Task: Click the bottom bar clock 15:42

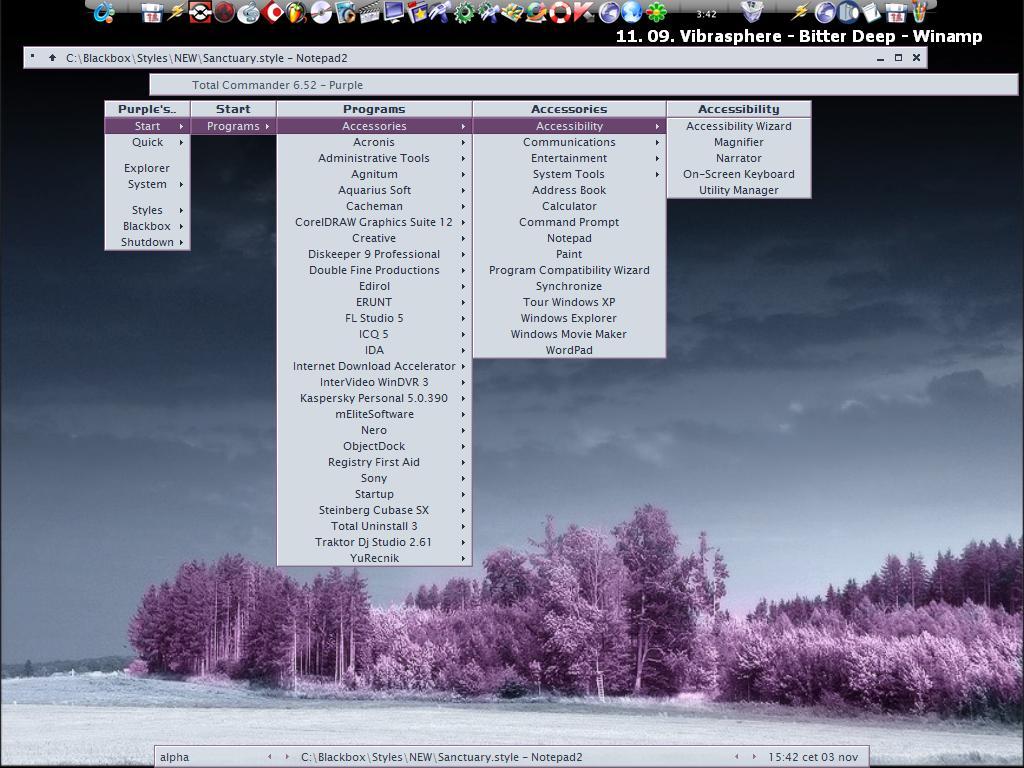Action: point(813,757)
